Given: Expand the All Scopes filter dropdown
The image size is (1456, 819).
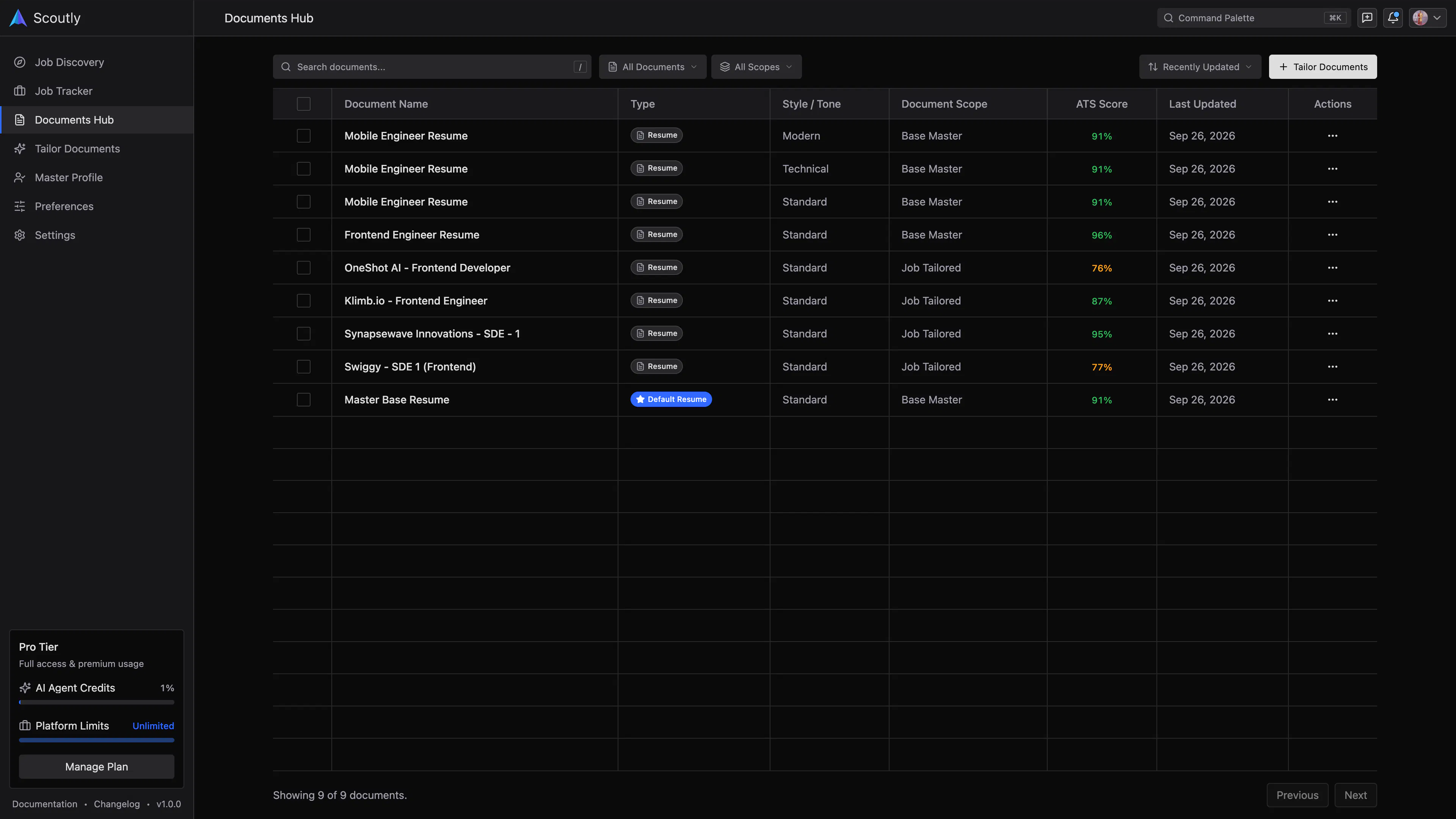Looking at the screenshot, I should pos(756,67).
